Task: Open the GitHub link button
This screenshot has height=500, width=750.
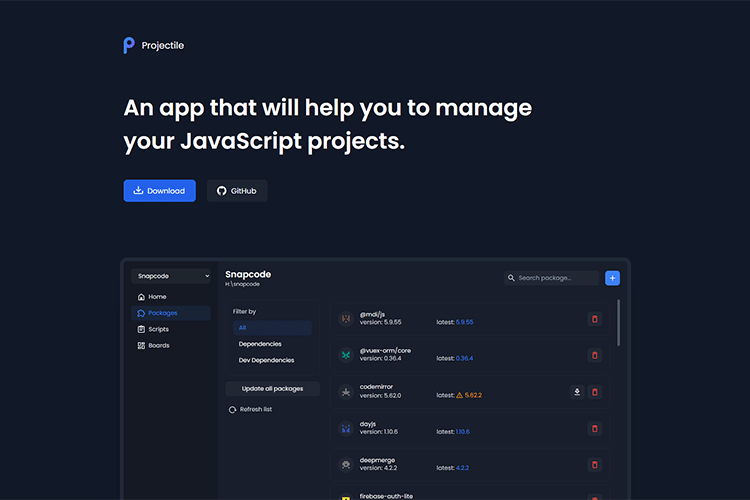Action: (237, 191)
